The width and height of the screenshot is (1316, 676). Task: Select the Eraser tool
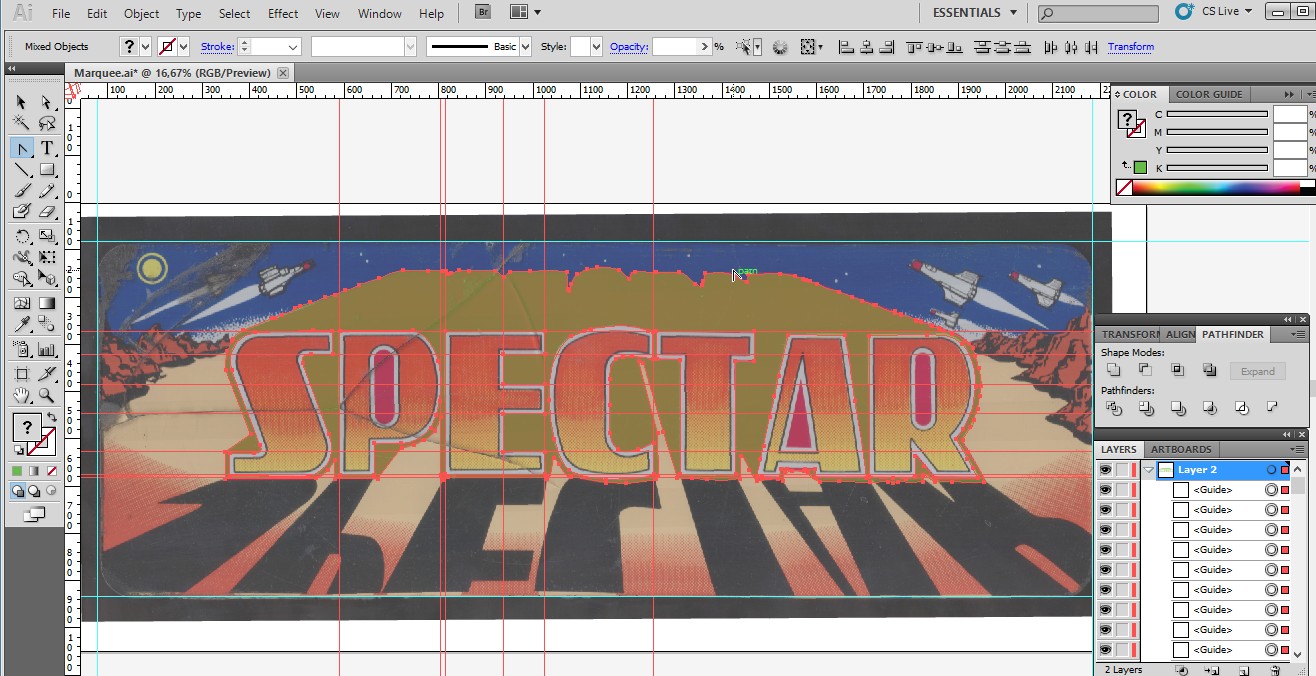[47, 212]
